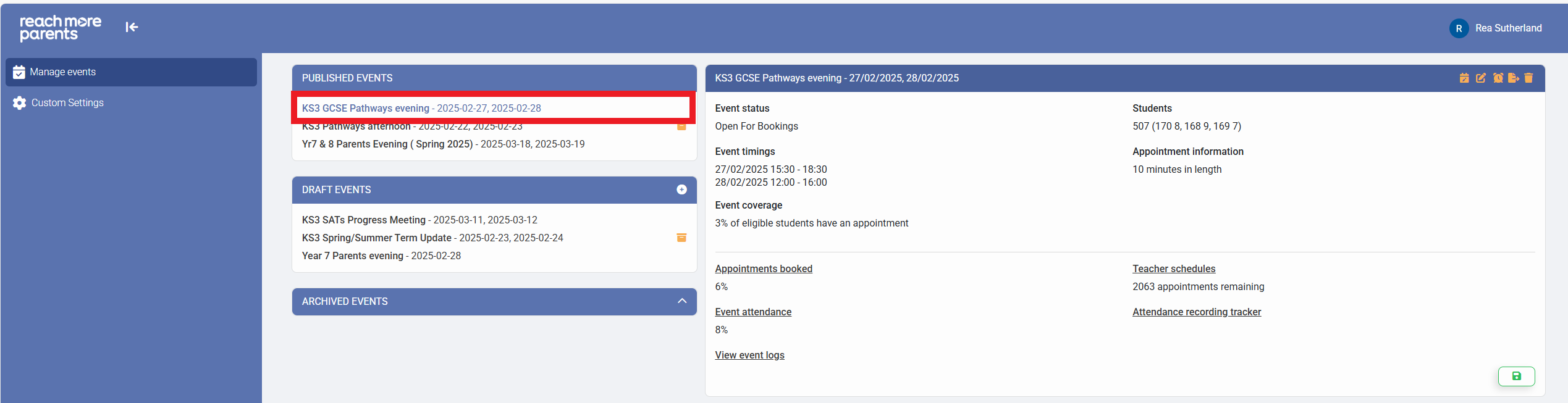Open the Rea Sutherland user menu

[1496, 28]
